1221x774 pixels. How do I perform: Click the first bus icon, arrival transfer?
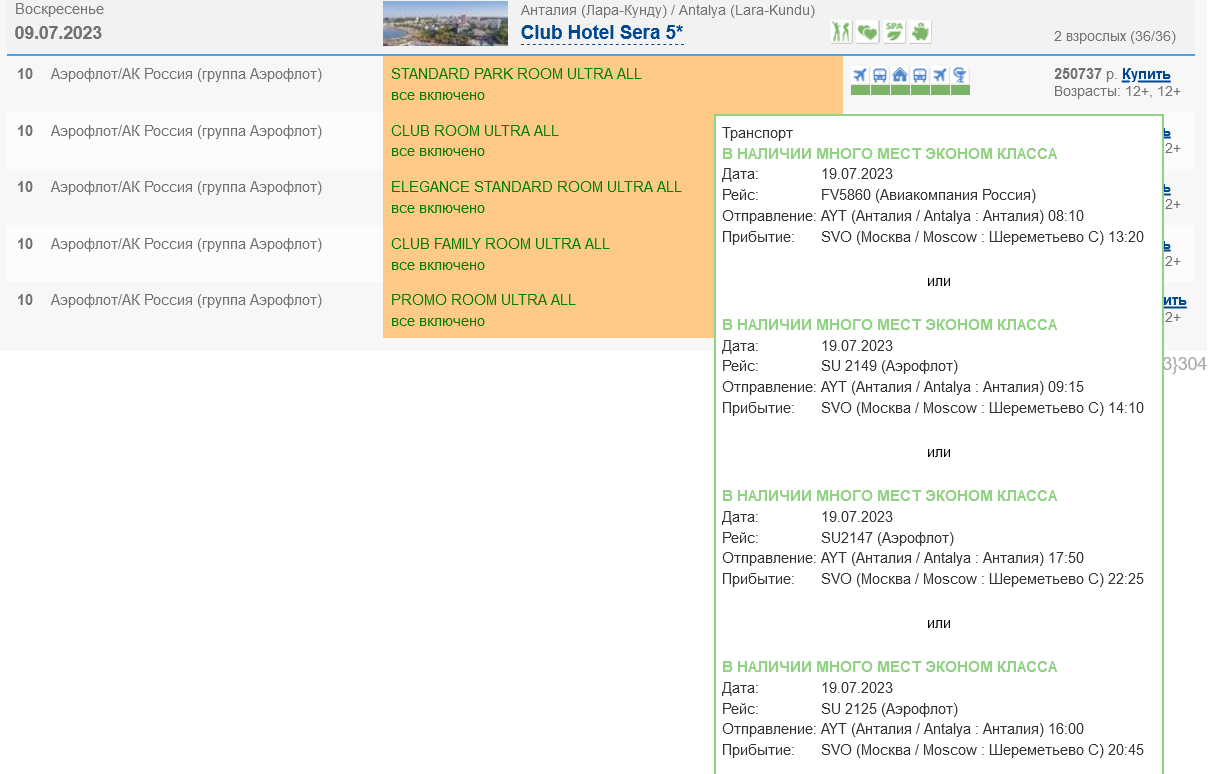[x=880, y=75]
